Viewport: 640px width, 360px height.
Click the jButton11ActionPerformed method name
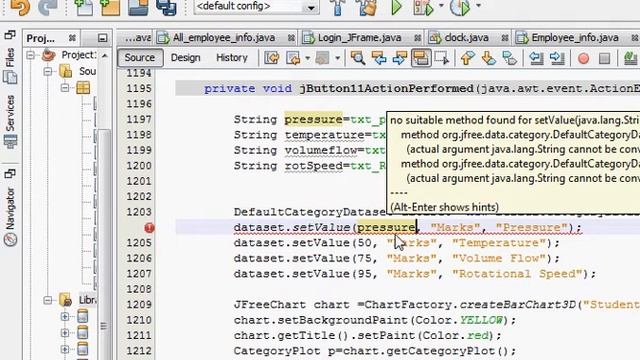click(386, 89)
